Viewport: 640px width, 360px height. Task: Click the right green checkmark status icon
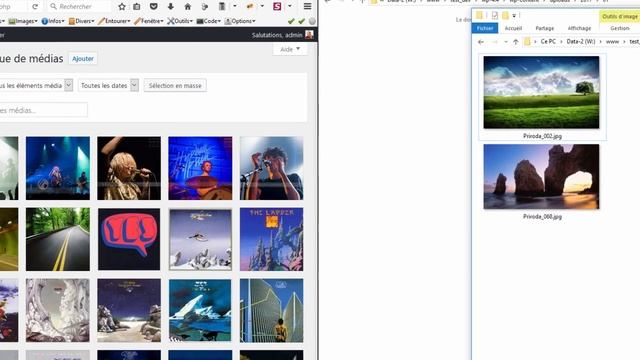point(302,21)
